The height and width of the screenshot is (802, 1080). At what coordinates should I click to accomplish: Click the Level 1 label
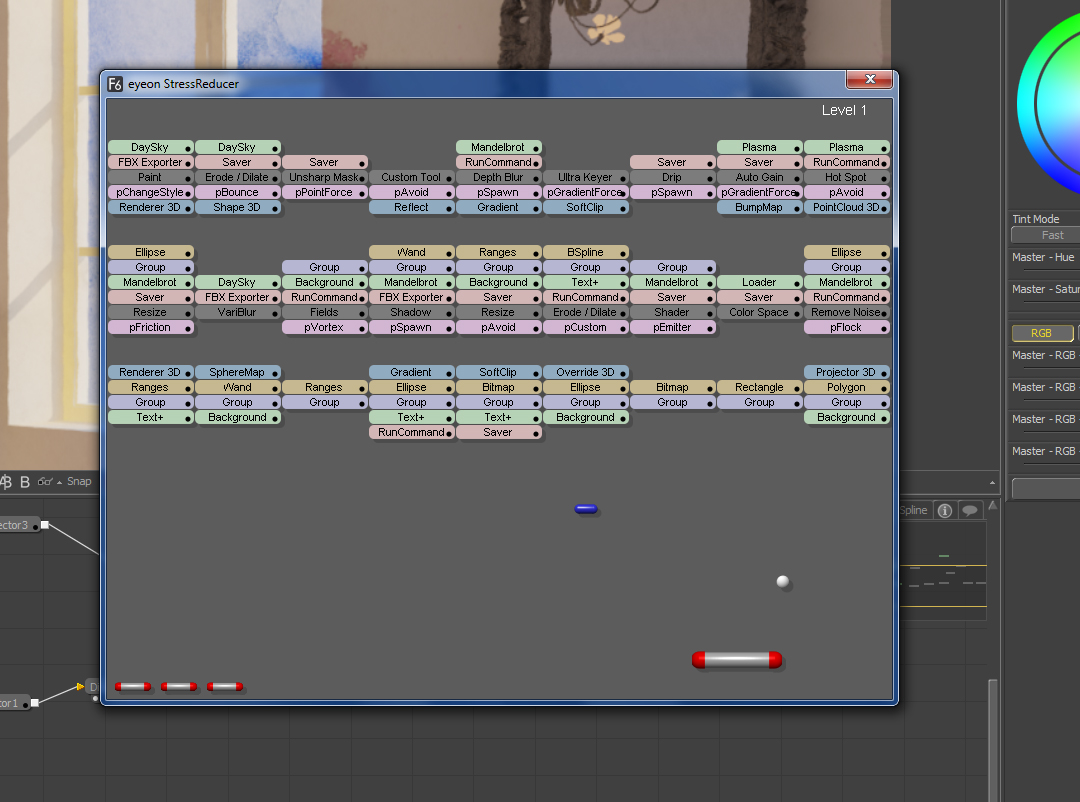(844, 110)
